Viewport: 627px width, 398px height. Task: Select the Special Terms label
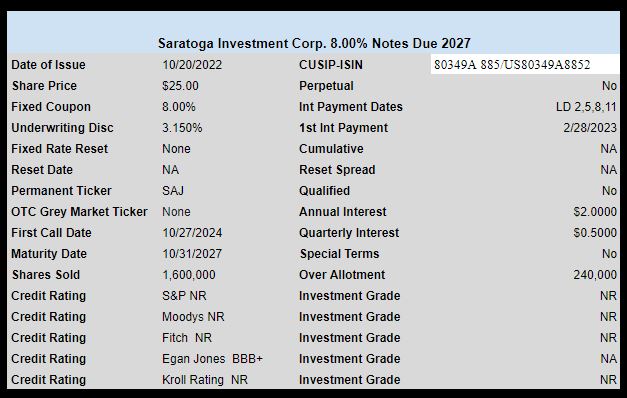(x=339, y=254)
